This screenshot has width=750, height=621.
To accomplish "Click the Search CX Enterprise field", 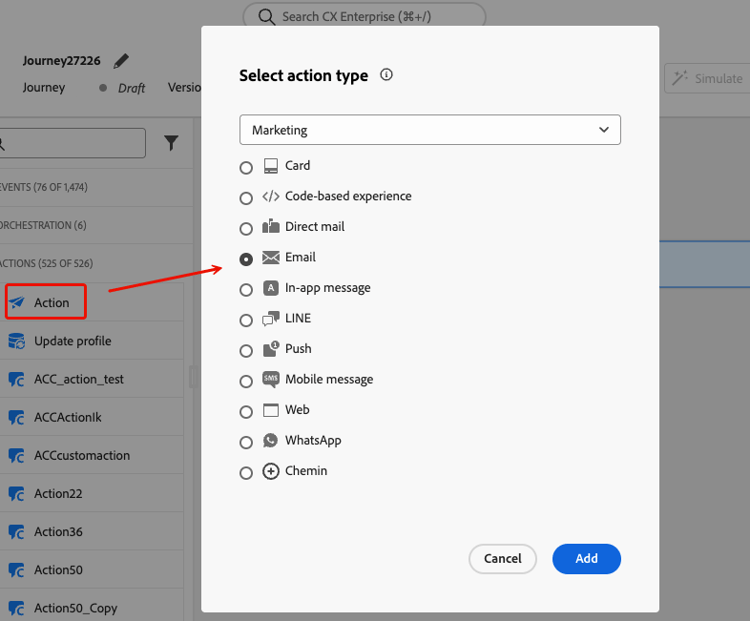I will pyautogui.click(x=364, y=16).
